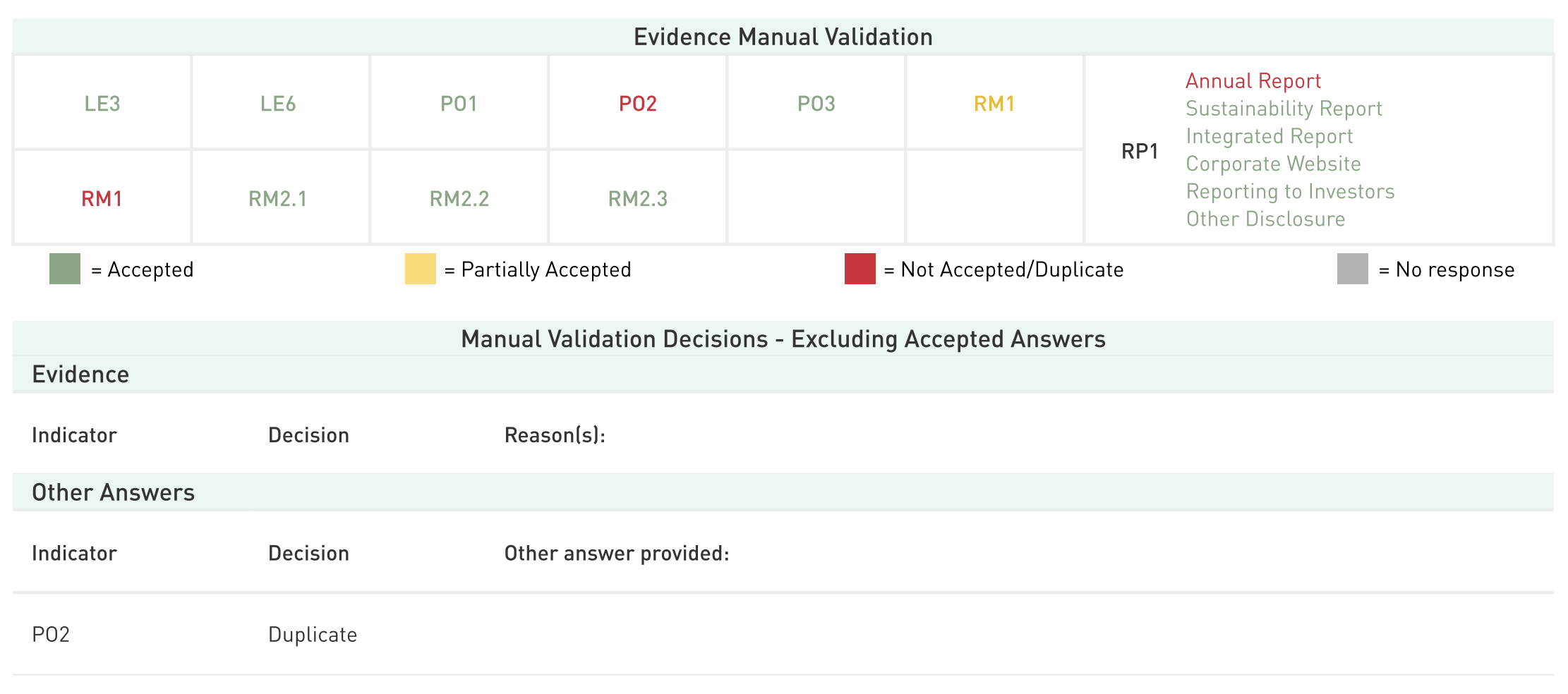The width and height of the screenshot is (1568, 694).
Task: Open the Sustainability Report entry
Action: click(x=1284, y=109)
